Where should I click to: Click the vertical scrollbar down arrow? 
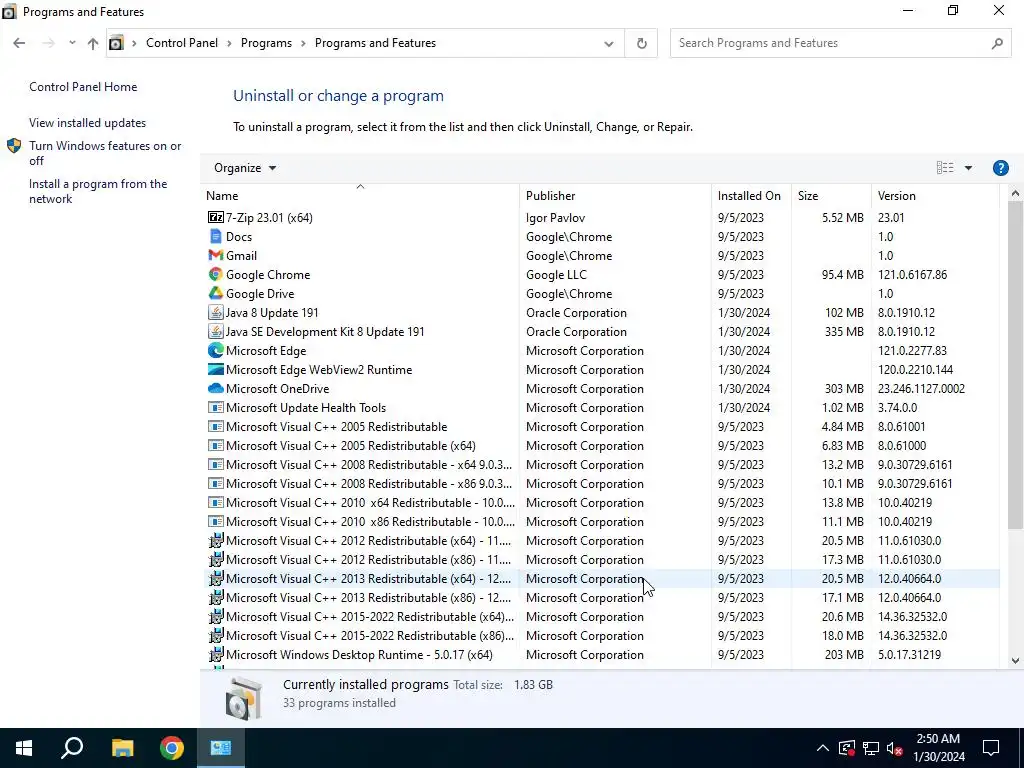(x=1015, y=660)
